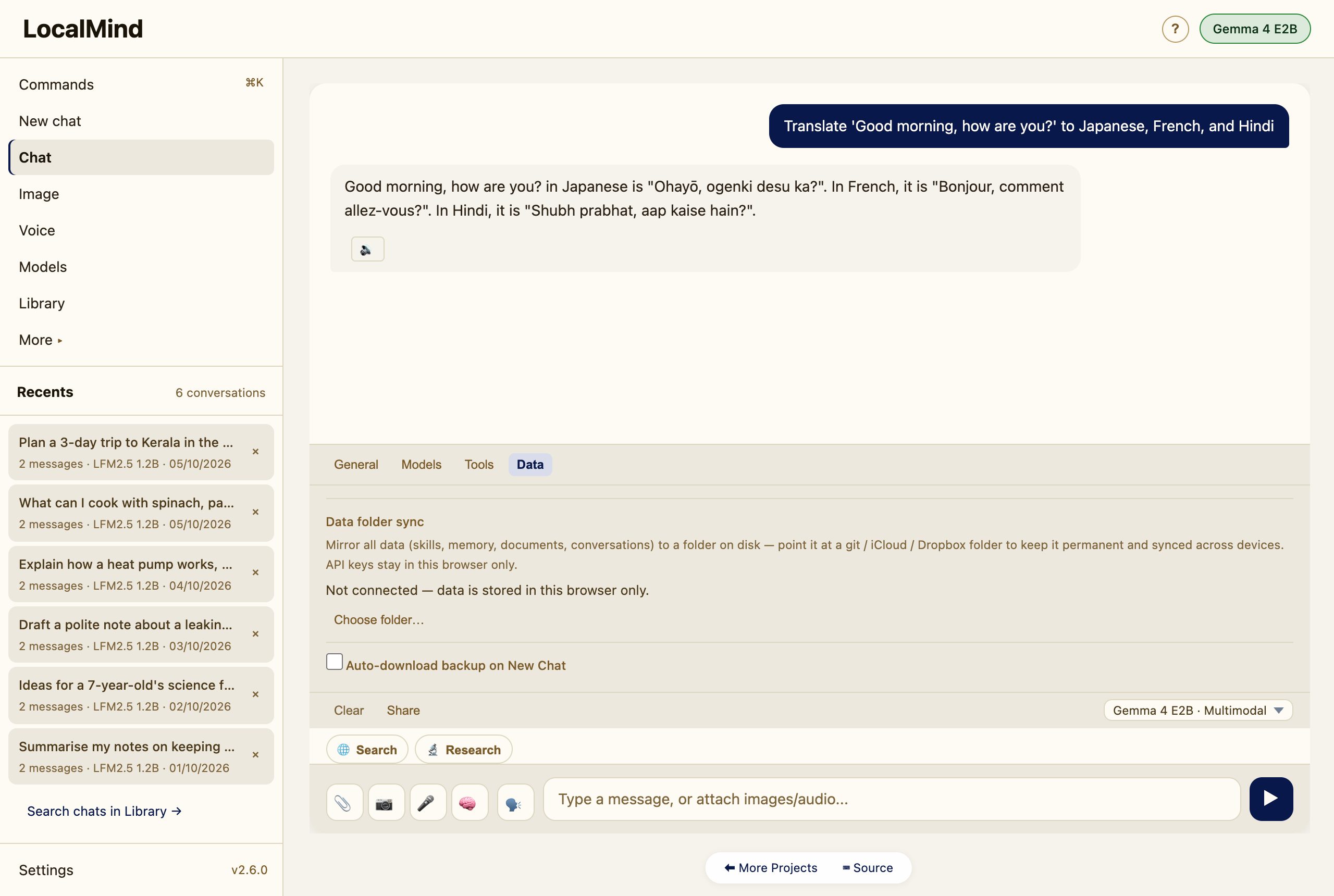
Task: Delete the spinach cooking conversation
Action: click(255, 513)
